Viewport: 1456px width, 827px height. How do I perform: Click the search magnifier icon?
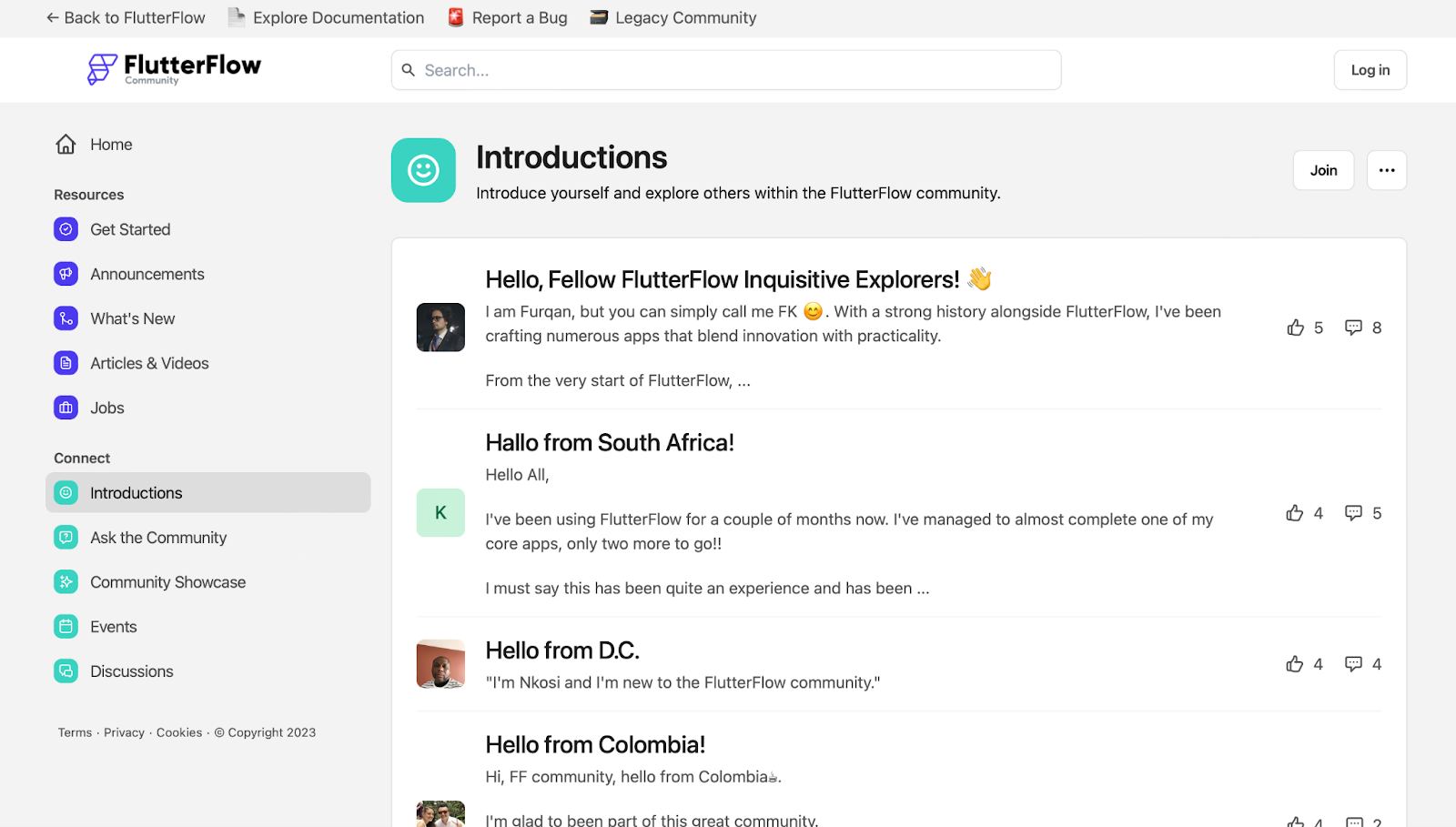pos(409,70)
